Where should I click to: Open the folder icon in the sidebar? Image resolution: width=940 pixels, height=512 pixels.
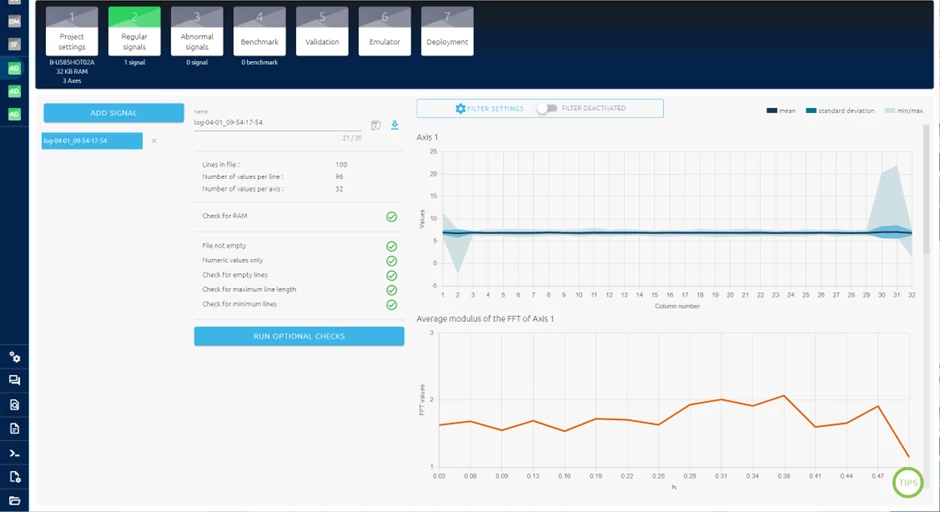click(14, 500)
